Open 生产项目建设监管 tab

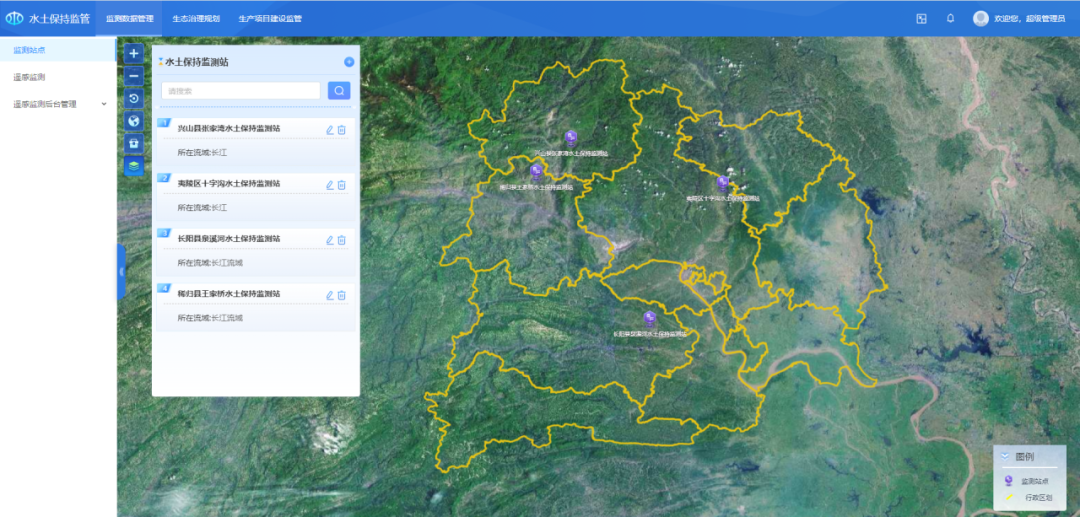point(270,18)
